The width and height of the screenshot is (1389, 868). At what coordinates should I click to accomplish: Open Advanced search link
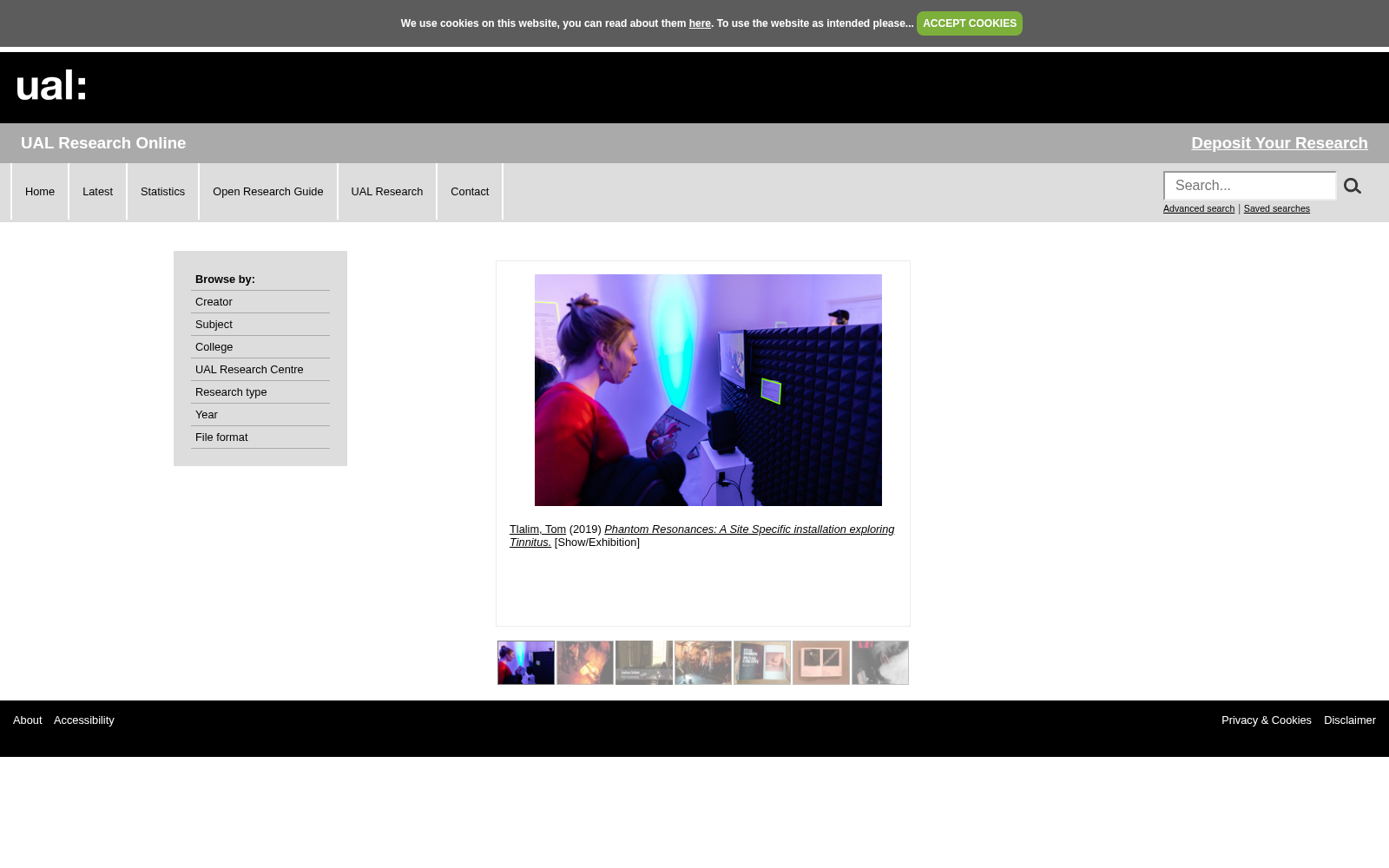coord(1198,208)
